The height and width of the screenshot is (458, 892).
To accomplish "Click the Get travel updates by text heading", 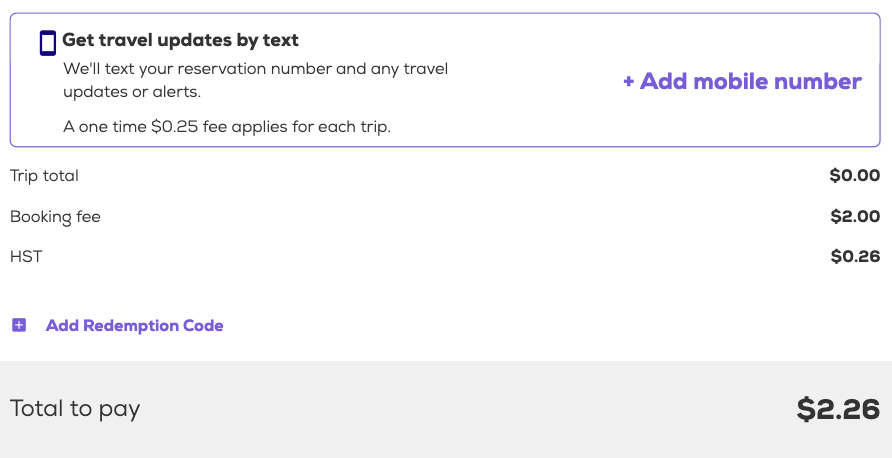I will coord(180,40).
